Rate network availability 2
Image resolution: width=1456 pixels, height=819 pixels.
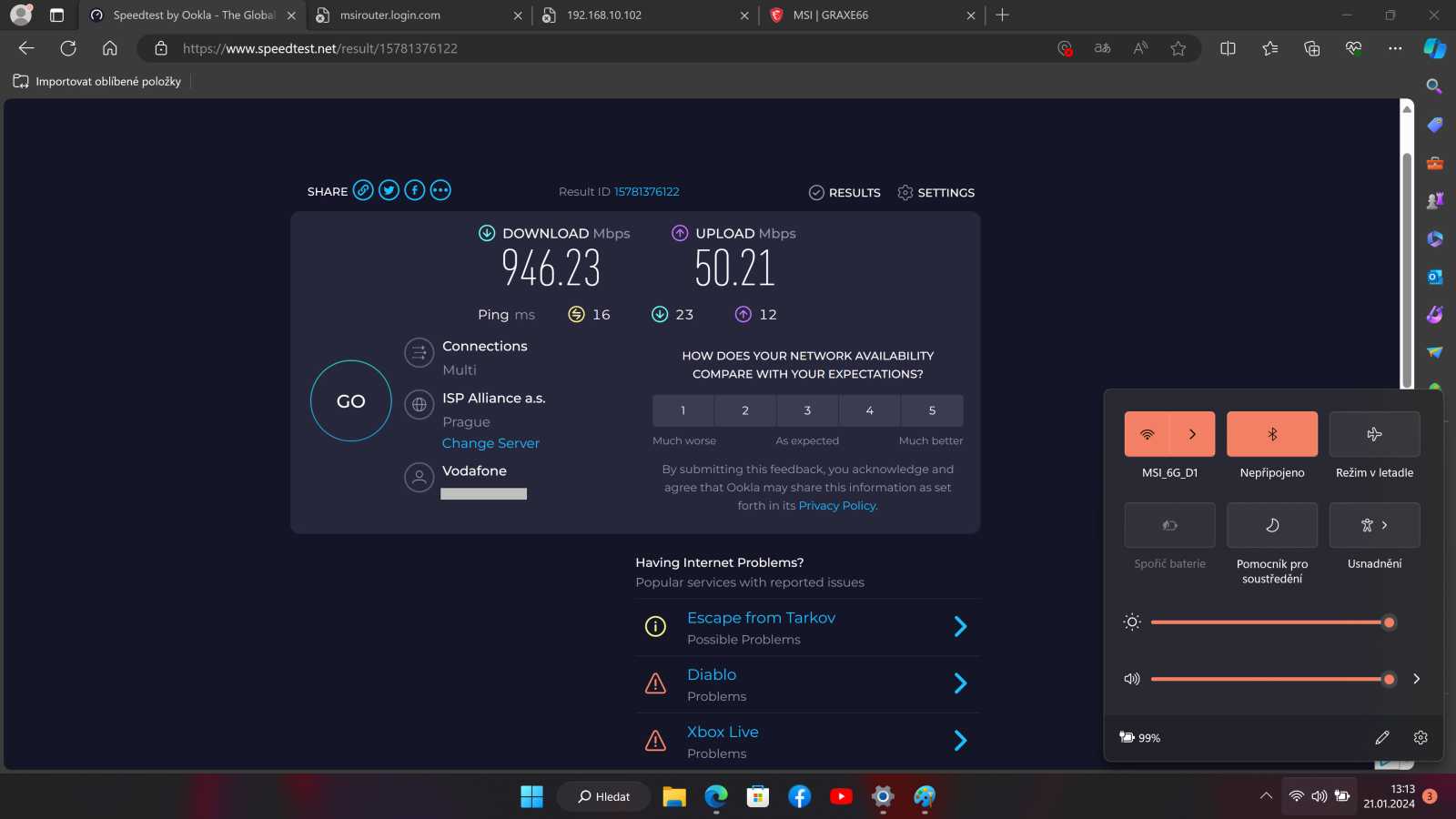pos(745,410)
